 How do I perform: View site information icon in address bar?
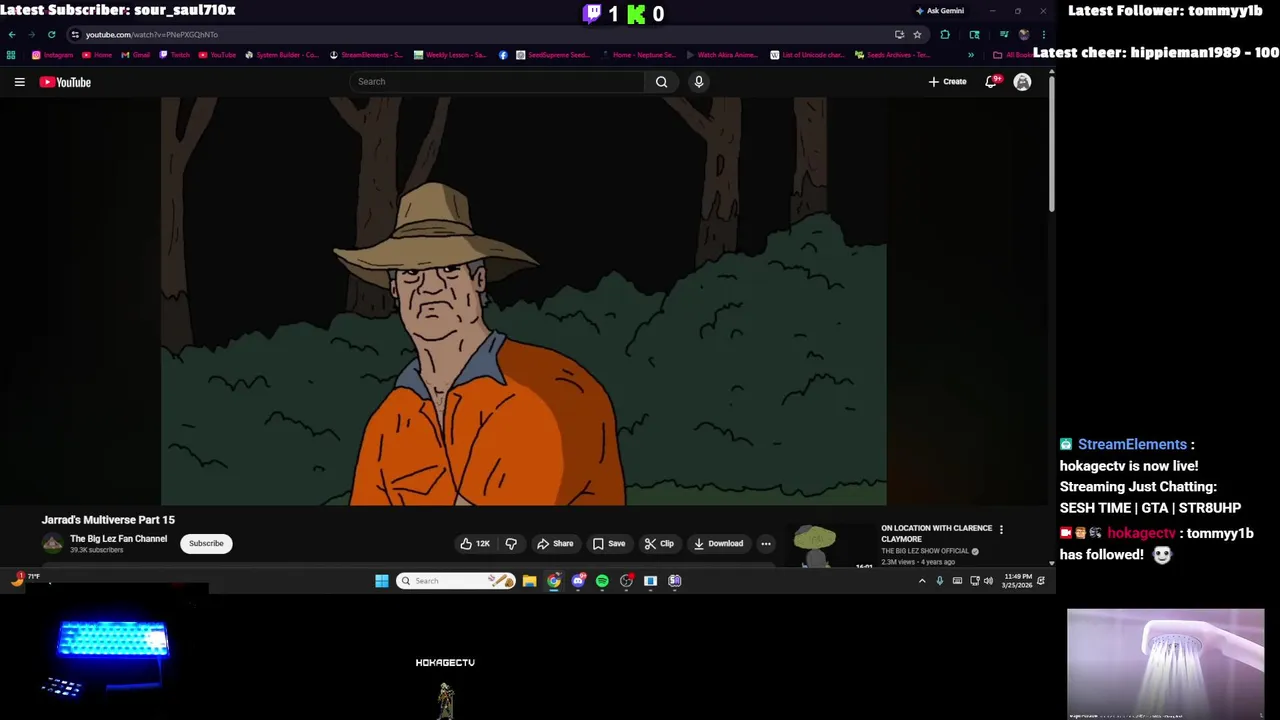(75, 35)
